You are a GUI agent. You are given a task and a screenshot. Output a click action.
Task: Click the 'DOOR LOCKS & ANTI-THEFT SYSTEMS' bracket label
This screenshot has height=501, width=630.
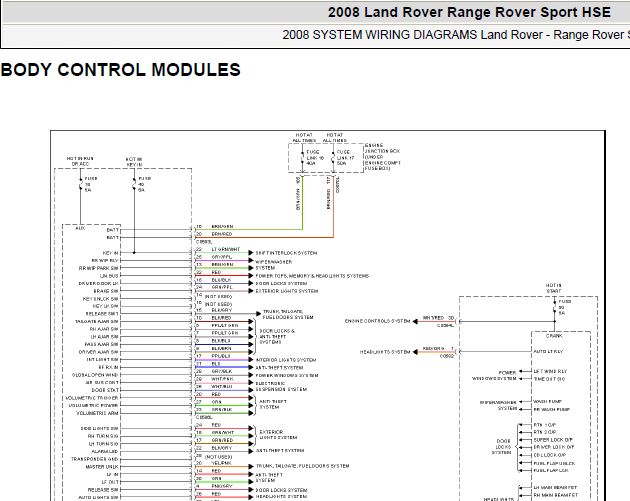(277, 337)
